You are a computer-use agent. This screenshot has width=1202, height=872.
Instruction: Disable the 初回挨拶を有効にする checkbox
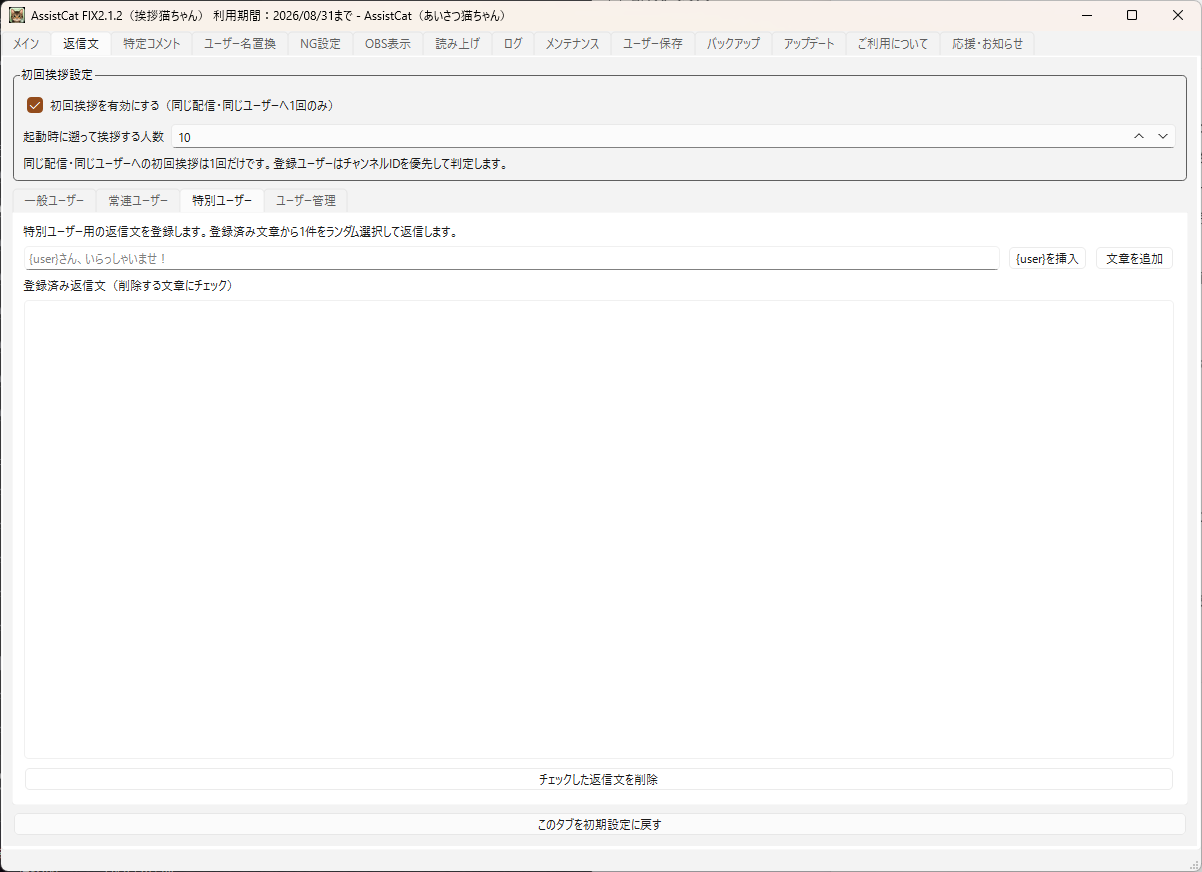(x=35, y=105)
